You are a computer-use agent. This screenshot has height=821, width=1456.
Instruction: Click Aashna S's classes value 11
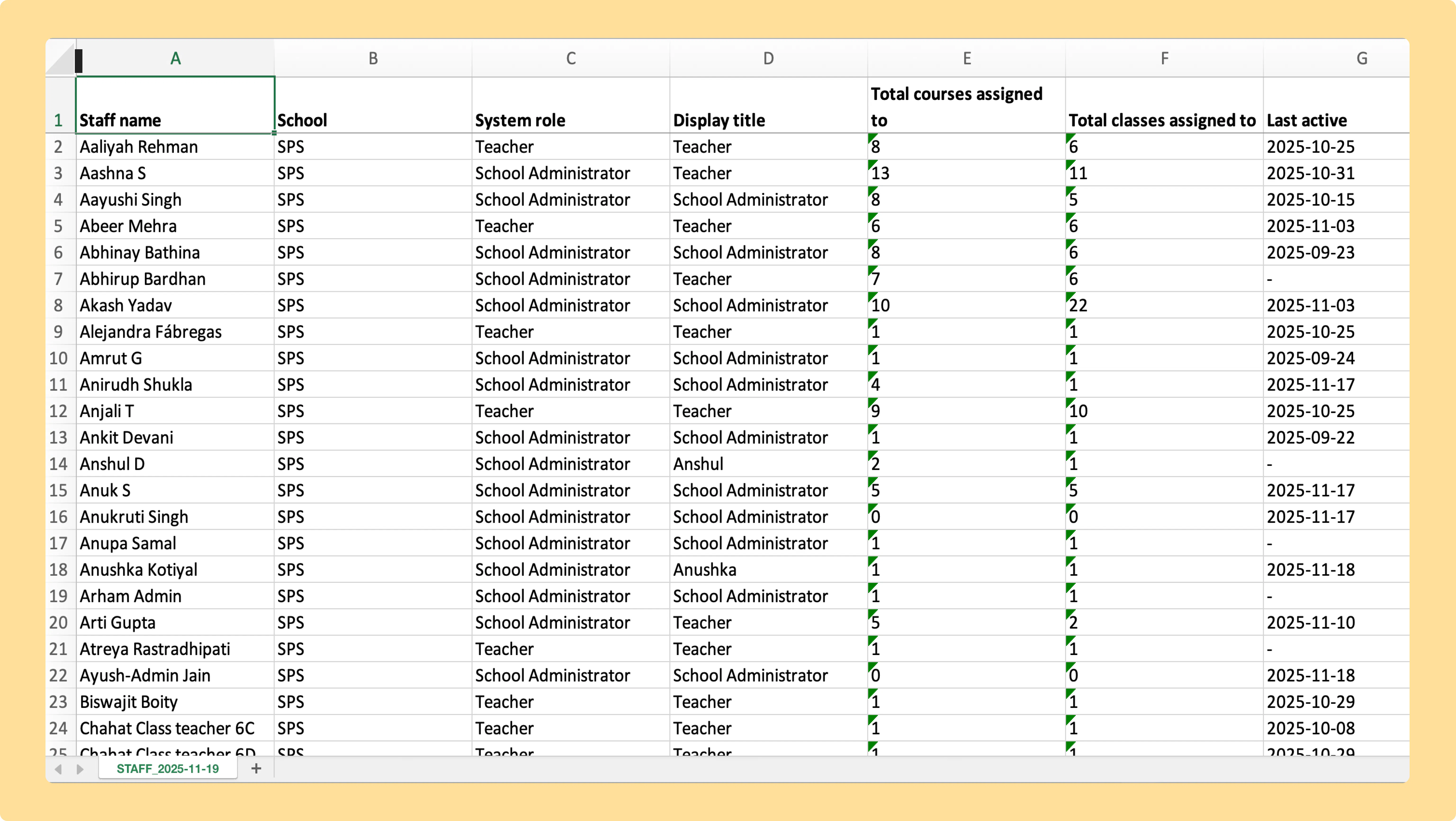click(1164, 173)
